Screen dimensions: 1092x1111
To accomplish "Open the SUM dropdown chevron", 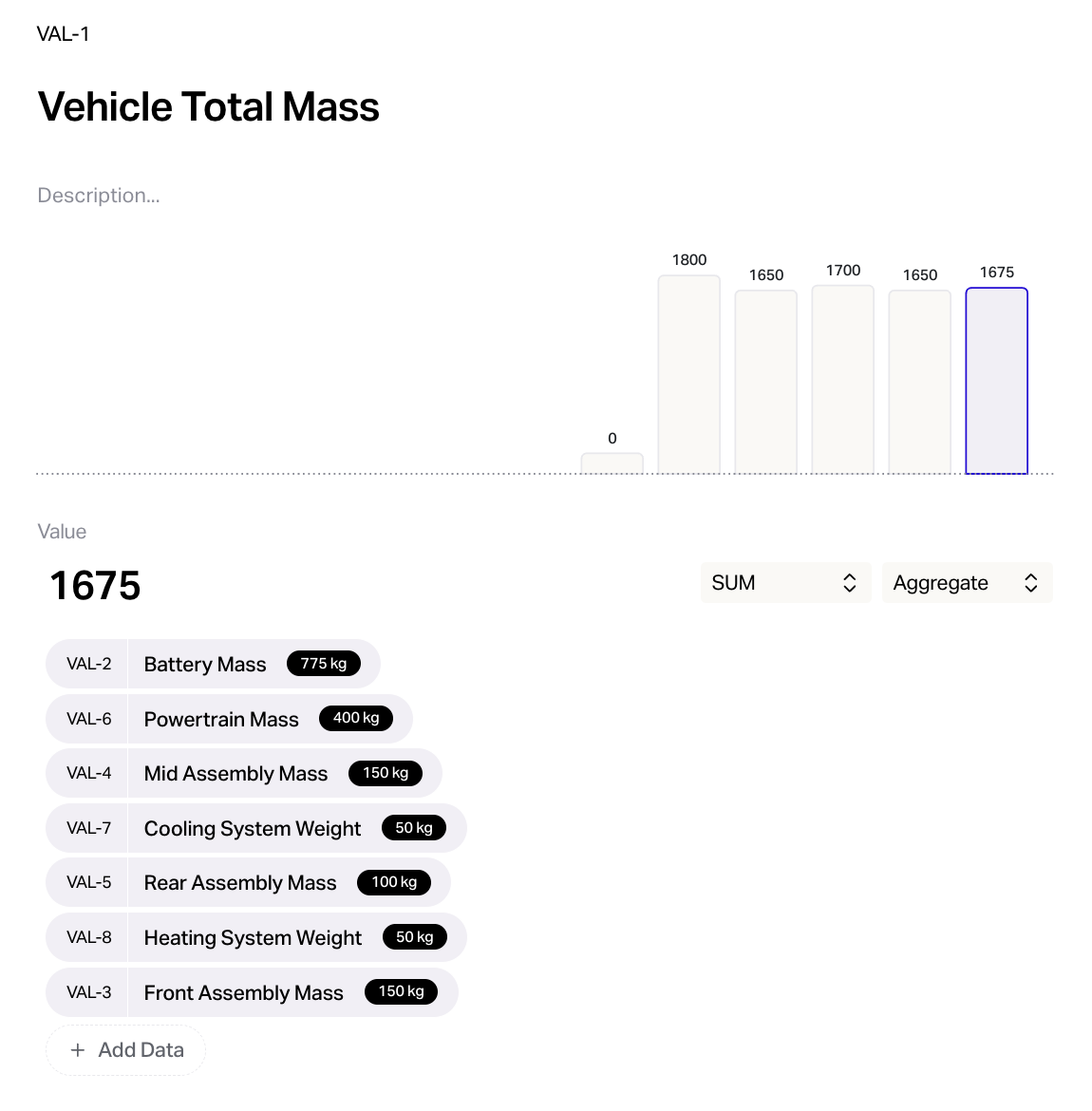I will coord(849,582).
